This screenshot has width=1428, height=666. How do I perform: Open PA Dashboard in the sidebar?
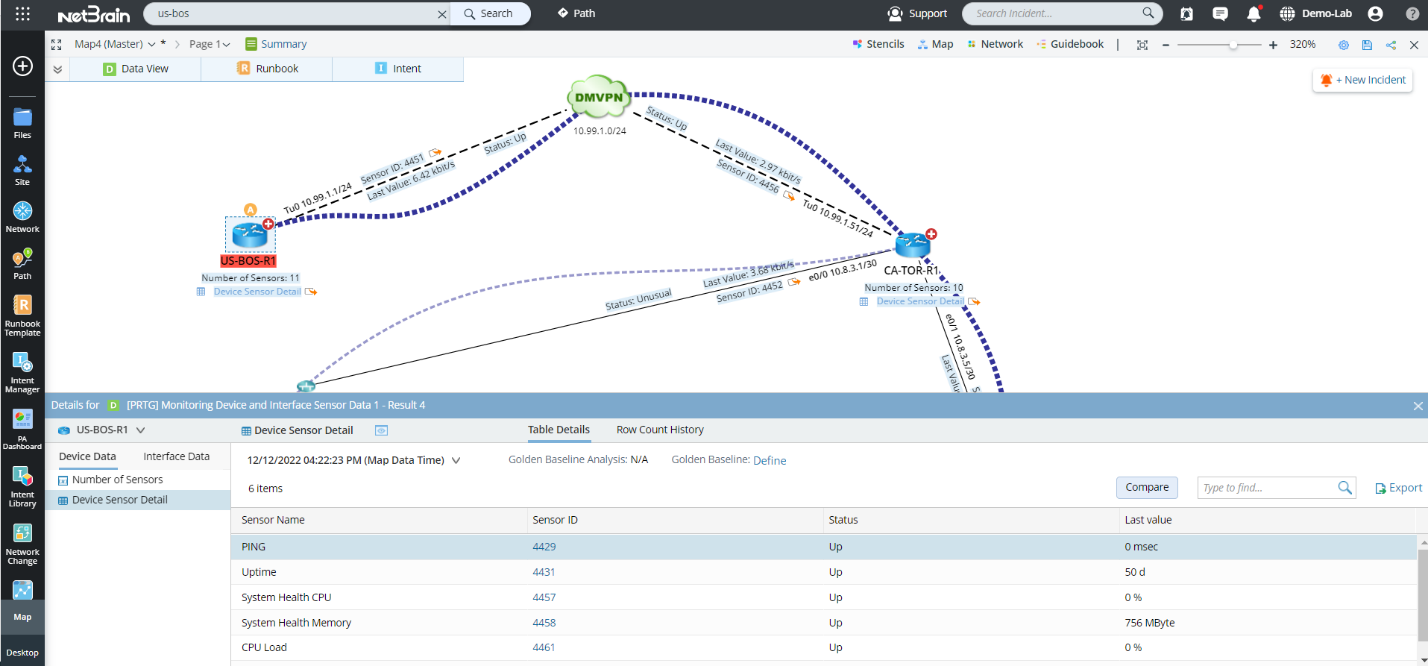22,430
